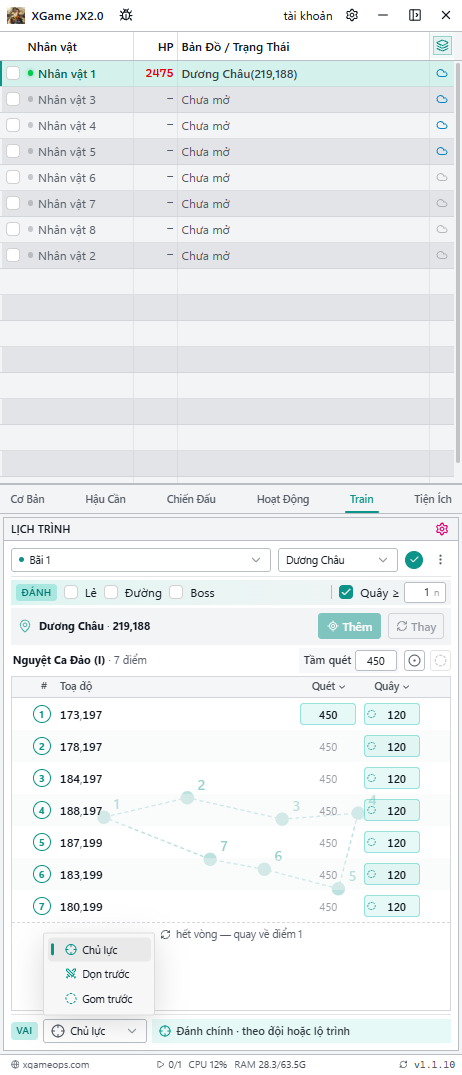Enable the Lẻ checkbox
This screenshot has width=462, height=1075.
pyautogui.click(x=71, y=592)
